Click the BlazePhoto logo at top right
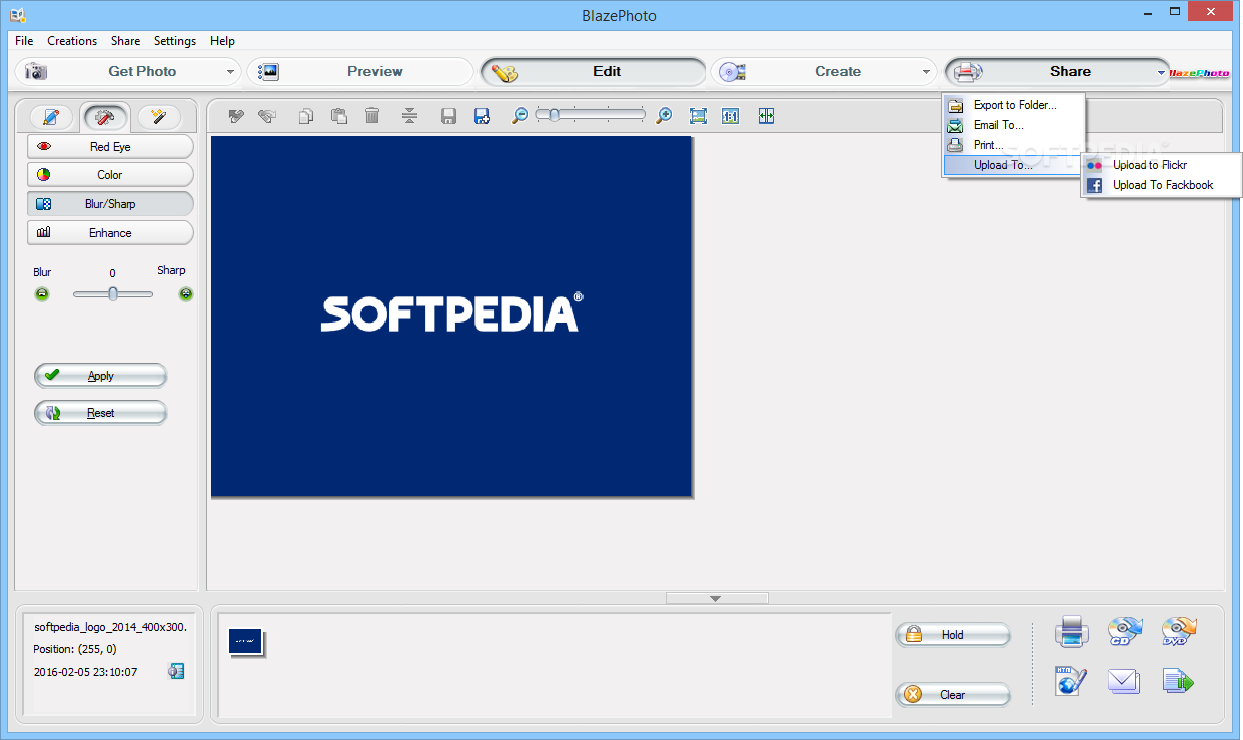 1198,73
